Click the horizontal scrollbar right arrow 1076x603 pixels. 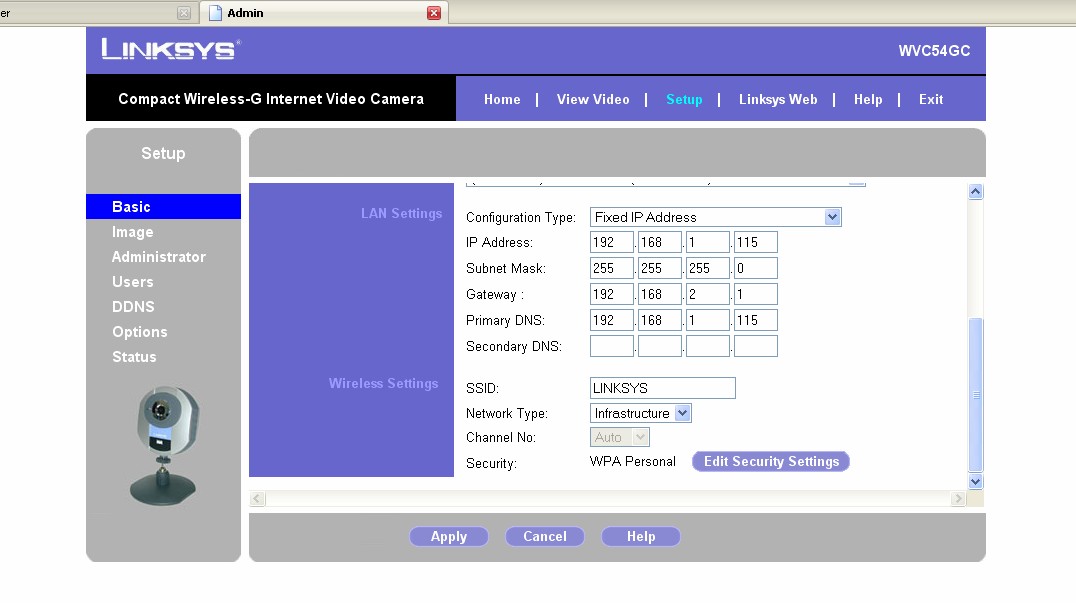[x=958, y=499]
